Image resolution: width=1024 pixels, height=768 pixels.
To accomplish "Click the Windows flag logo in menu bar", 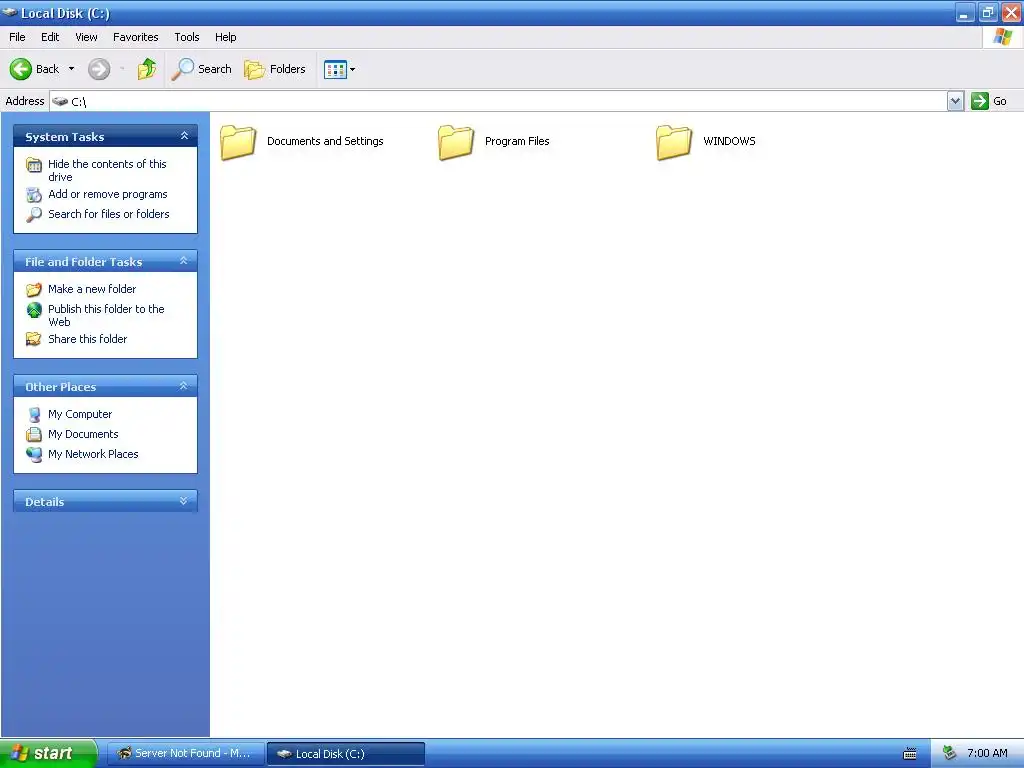I will [1003, 37].
